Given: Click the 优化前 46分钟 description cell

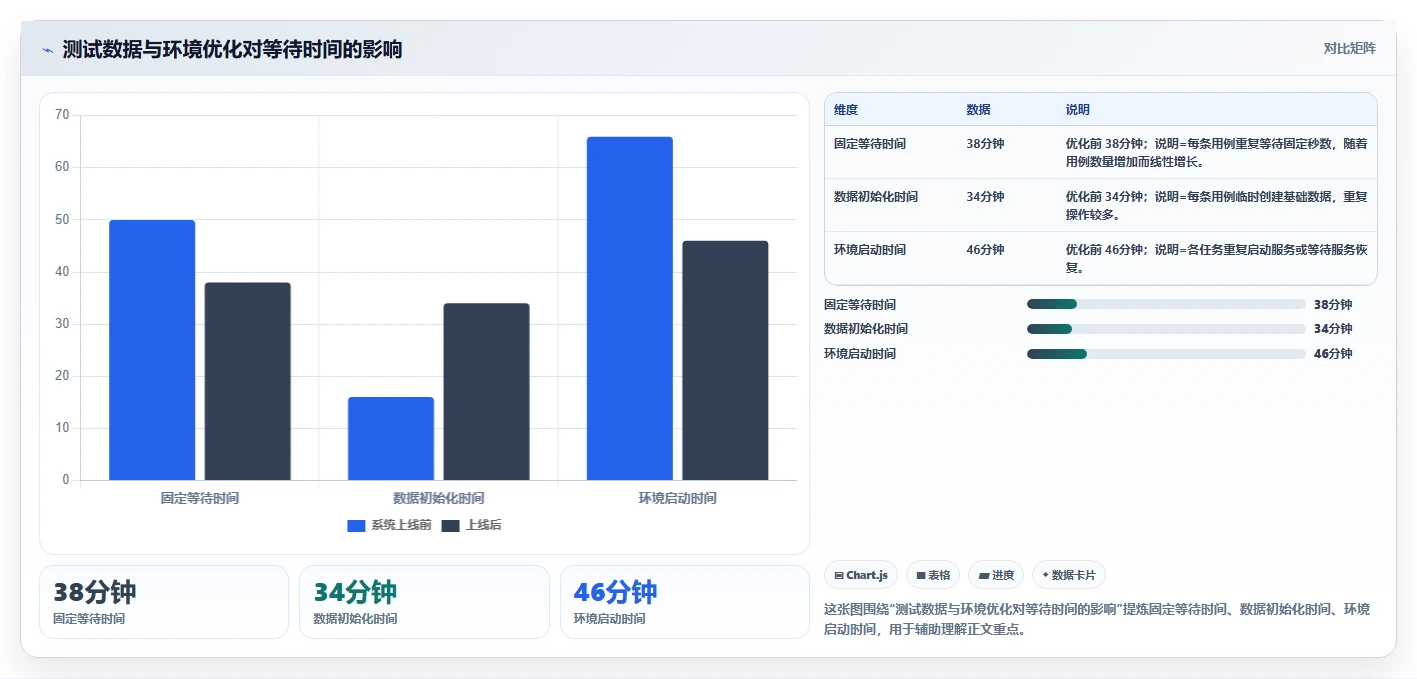Looking at the screenshot, I should tap(1216, 259).
